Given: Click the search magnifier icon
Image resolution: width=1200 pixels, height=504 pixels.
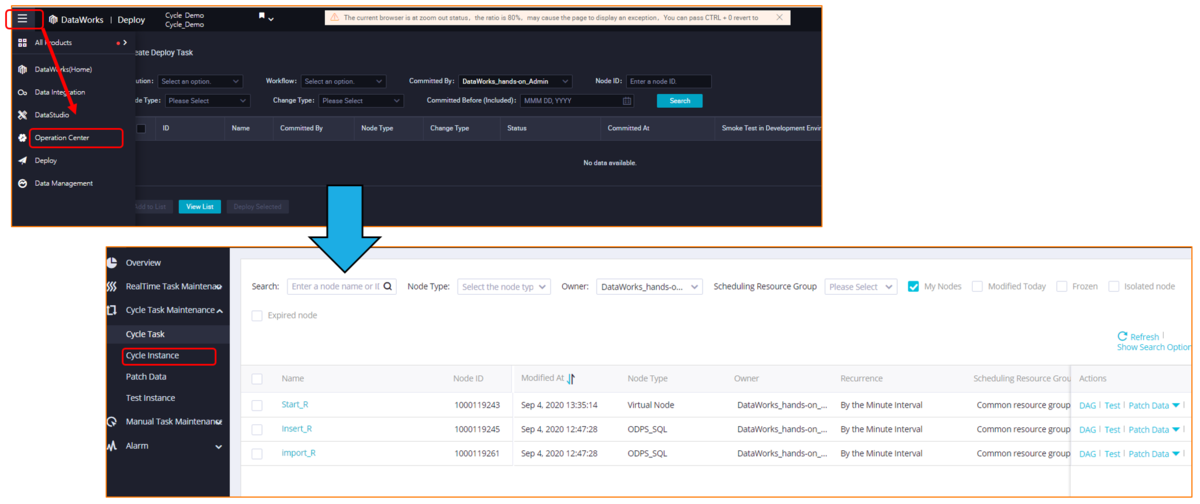Looking at the screenshot, I should (x=388, y=286).
